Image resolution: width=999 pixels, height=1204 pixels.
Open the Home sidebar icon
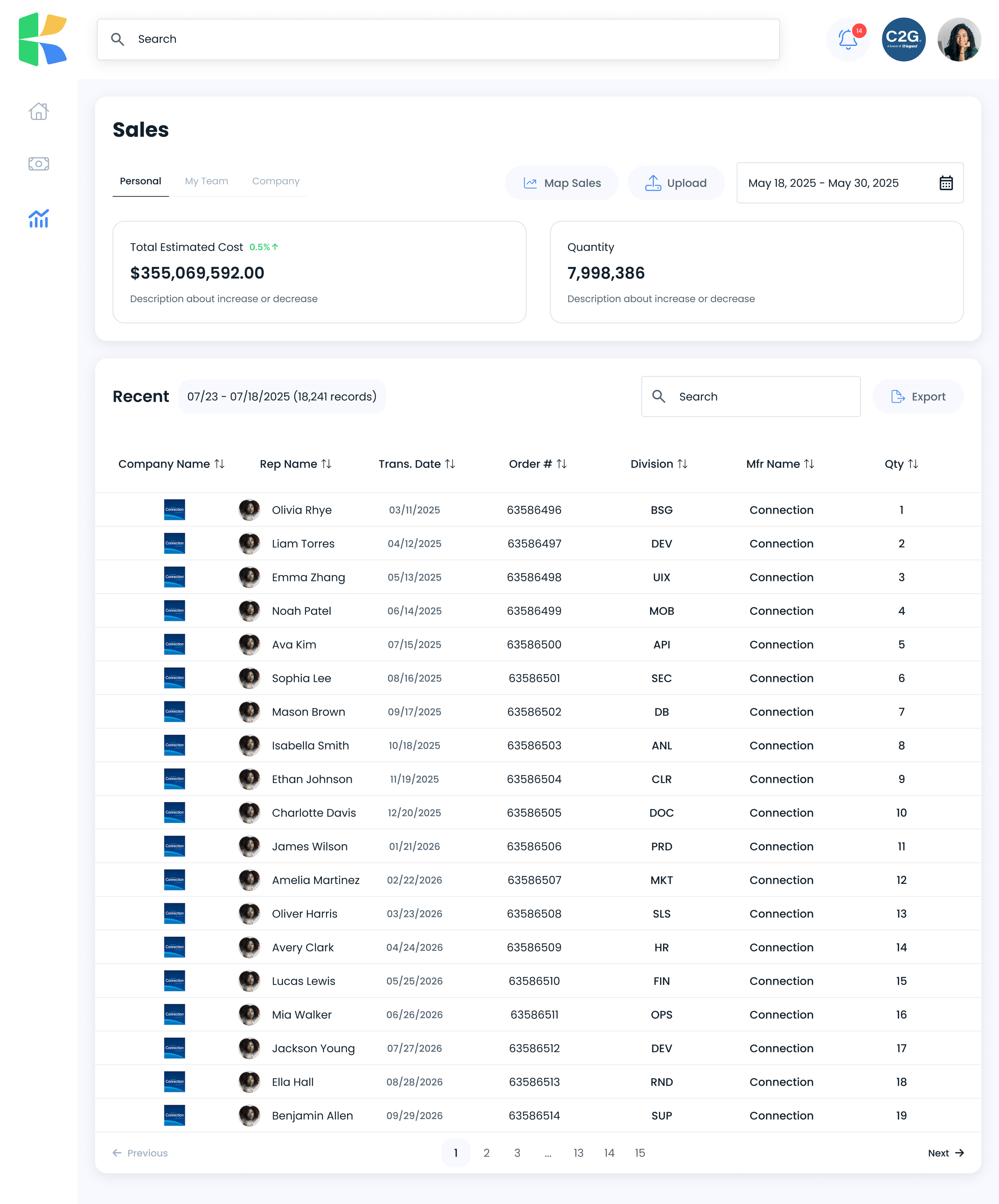pyautogui.click(x=39, y=111)
